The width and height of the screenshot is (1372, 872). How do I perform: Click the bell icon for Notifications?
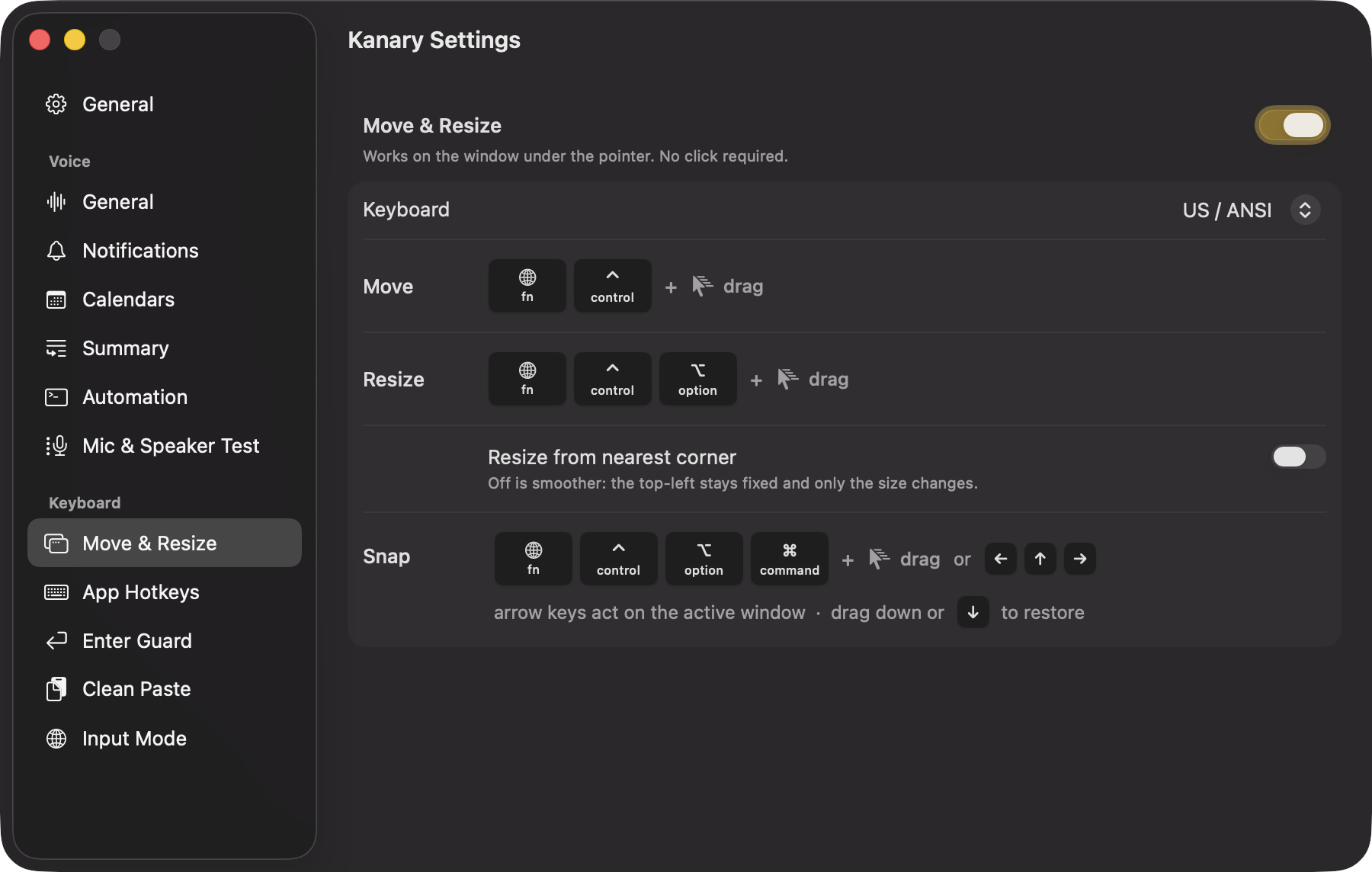point(56,251)
